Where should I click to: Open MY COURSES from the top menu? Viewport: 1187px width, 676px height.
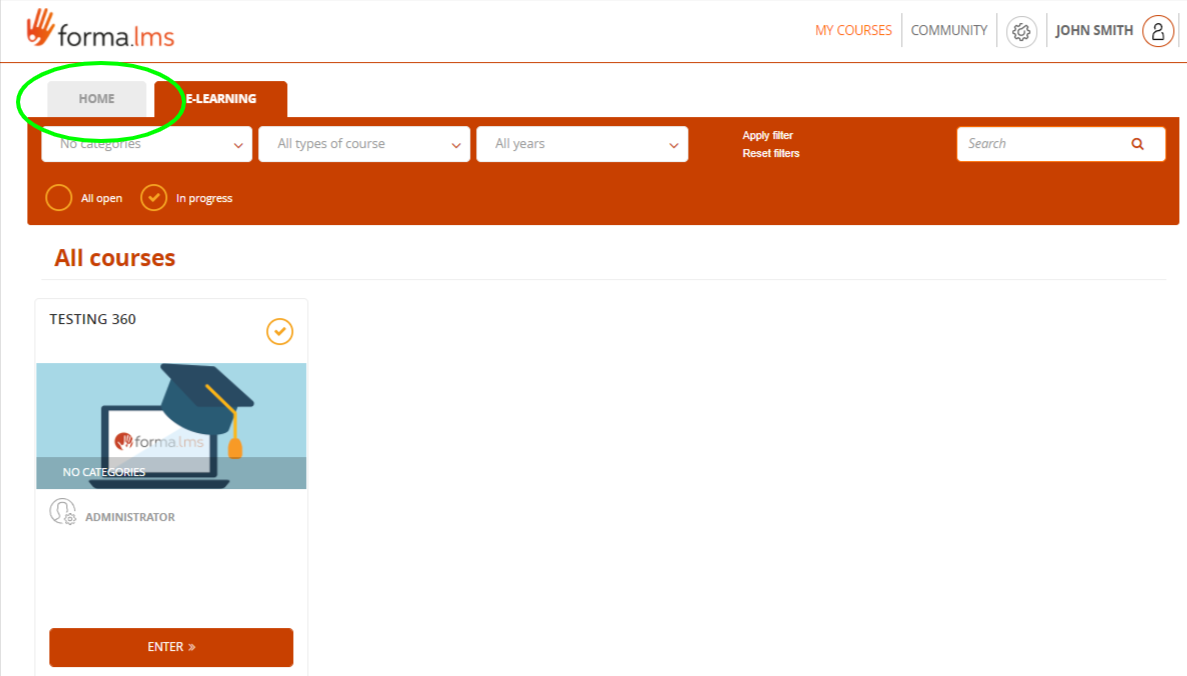pos(853,30)
